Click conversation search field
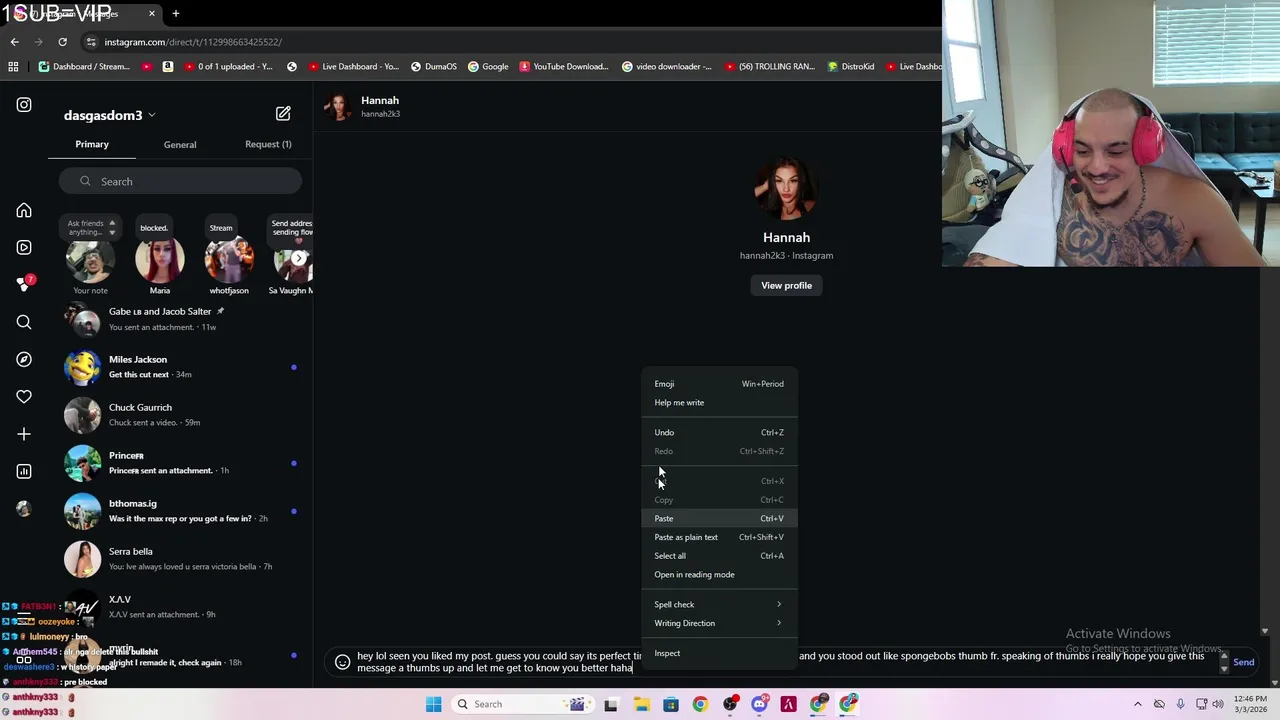Image resolution: width=1280 pixels, height=720 pixels. (180, 181)
